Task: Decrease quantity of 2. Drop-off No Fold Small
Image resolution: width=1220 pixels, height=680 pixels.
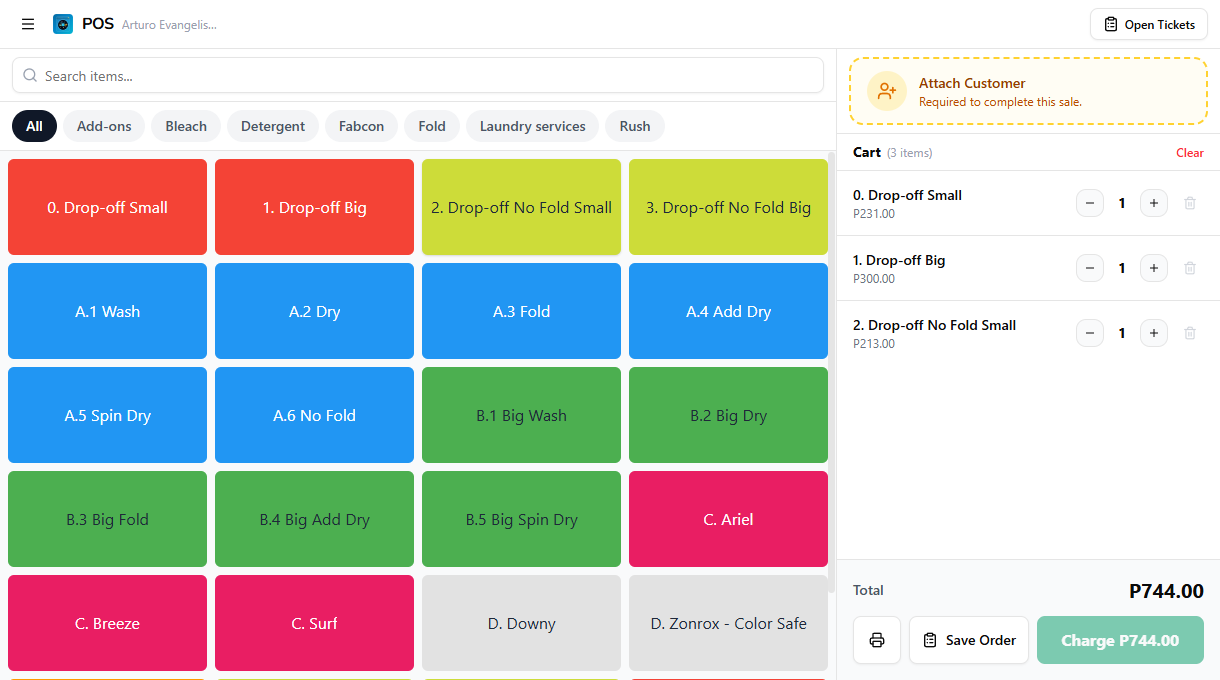Action: (x=1090, y=333)
